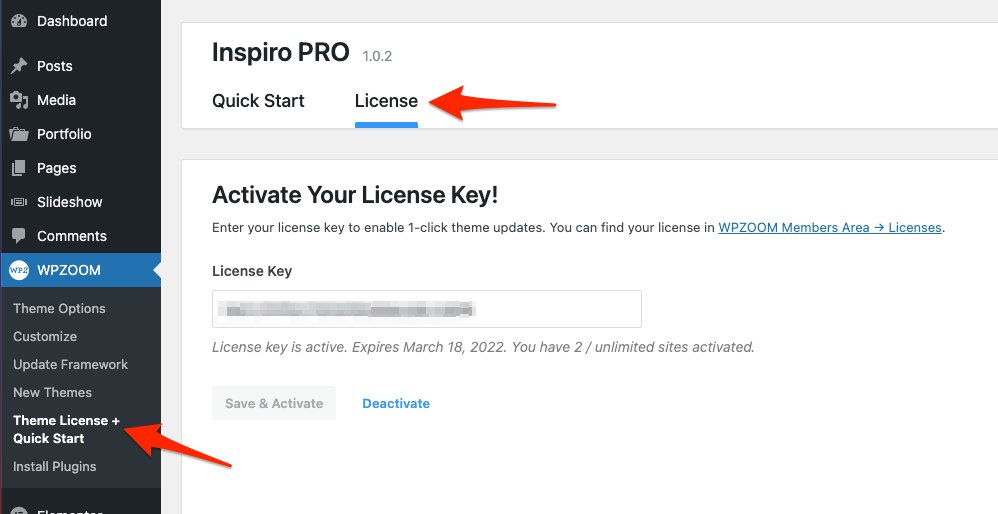Open WPZOOM Members Area Licenses link
The image size is (998, 514).
click(830, 228)
